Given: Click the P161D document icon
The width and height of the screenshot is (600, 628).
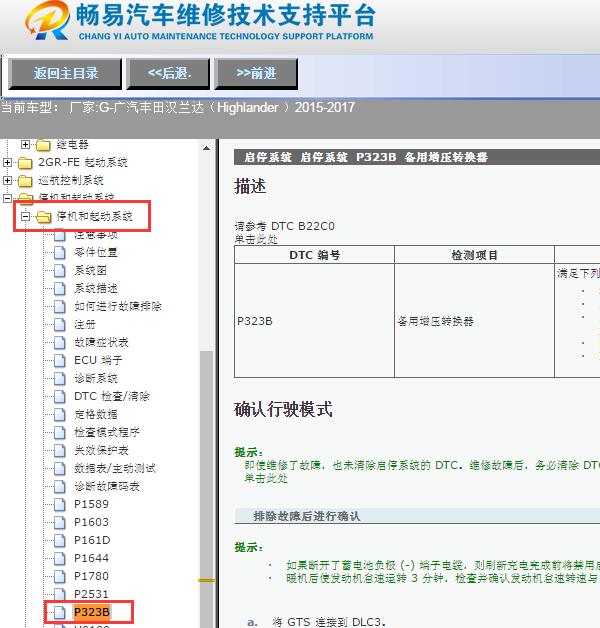Looking at the screenshot, I should point(60,541).
